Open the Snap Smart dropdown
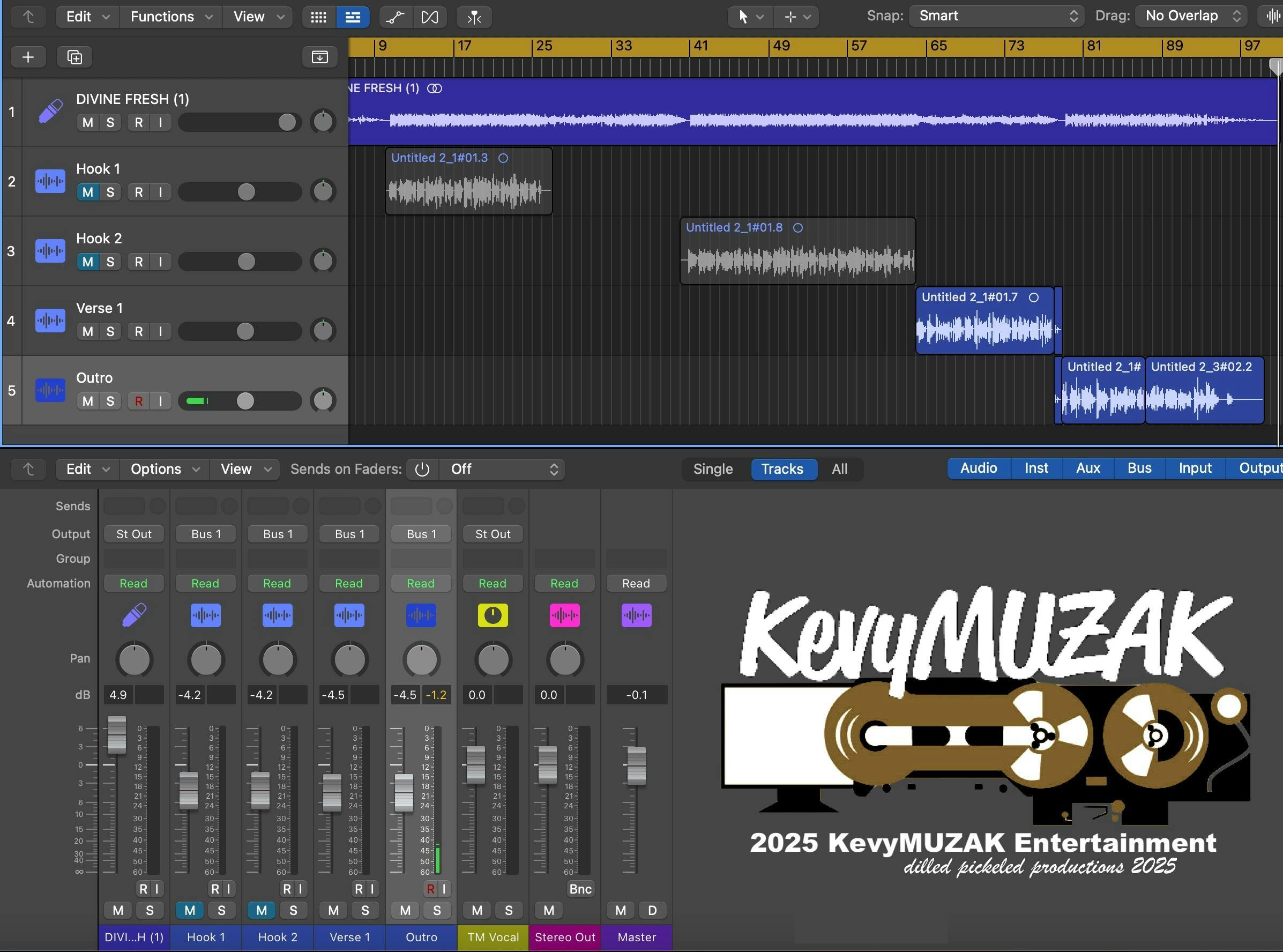Image resolution: width=1283 pixels, height=952 pixels. point(996,16)
